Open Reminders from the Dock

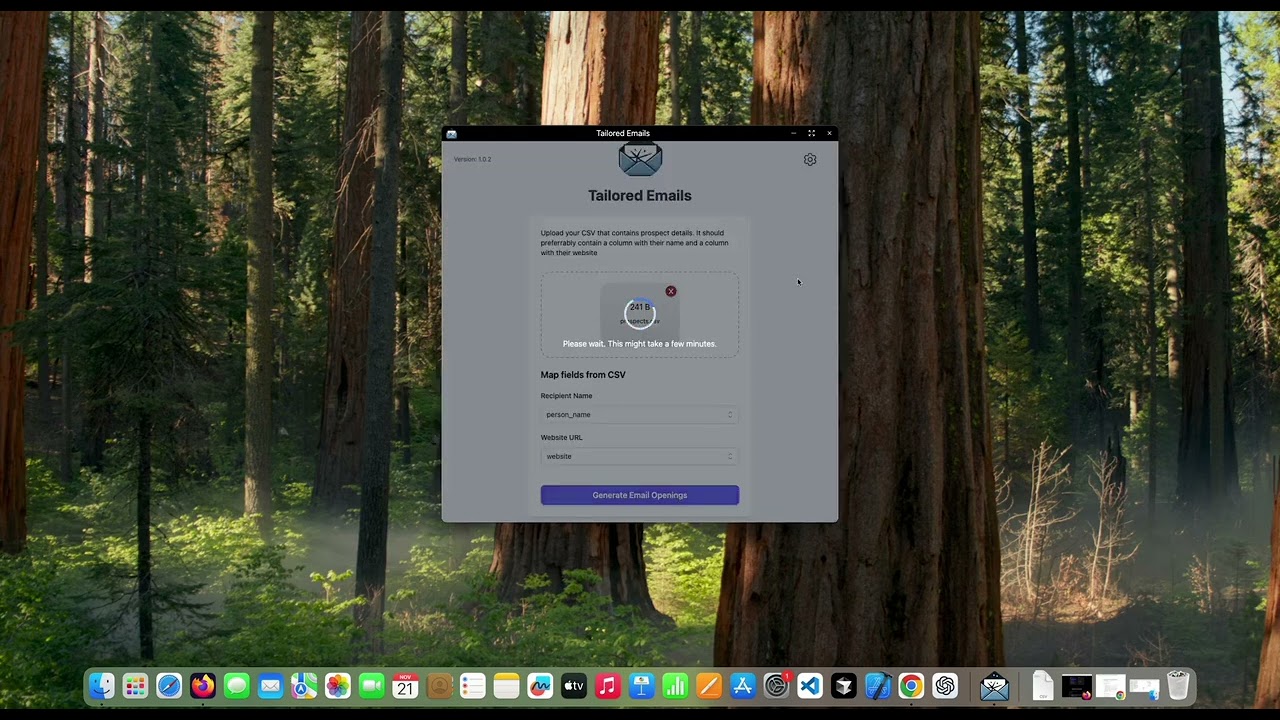coord(473,686)
